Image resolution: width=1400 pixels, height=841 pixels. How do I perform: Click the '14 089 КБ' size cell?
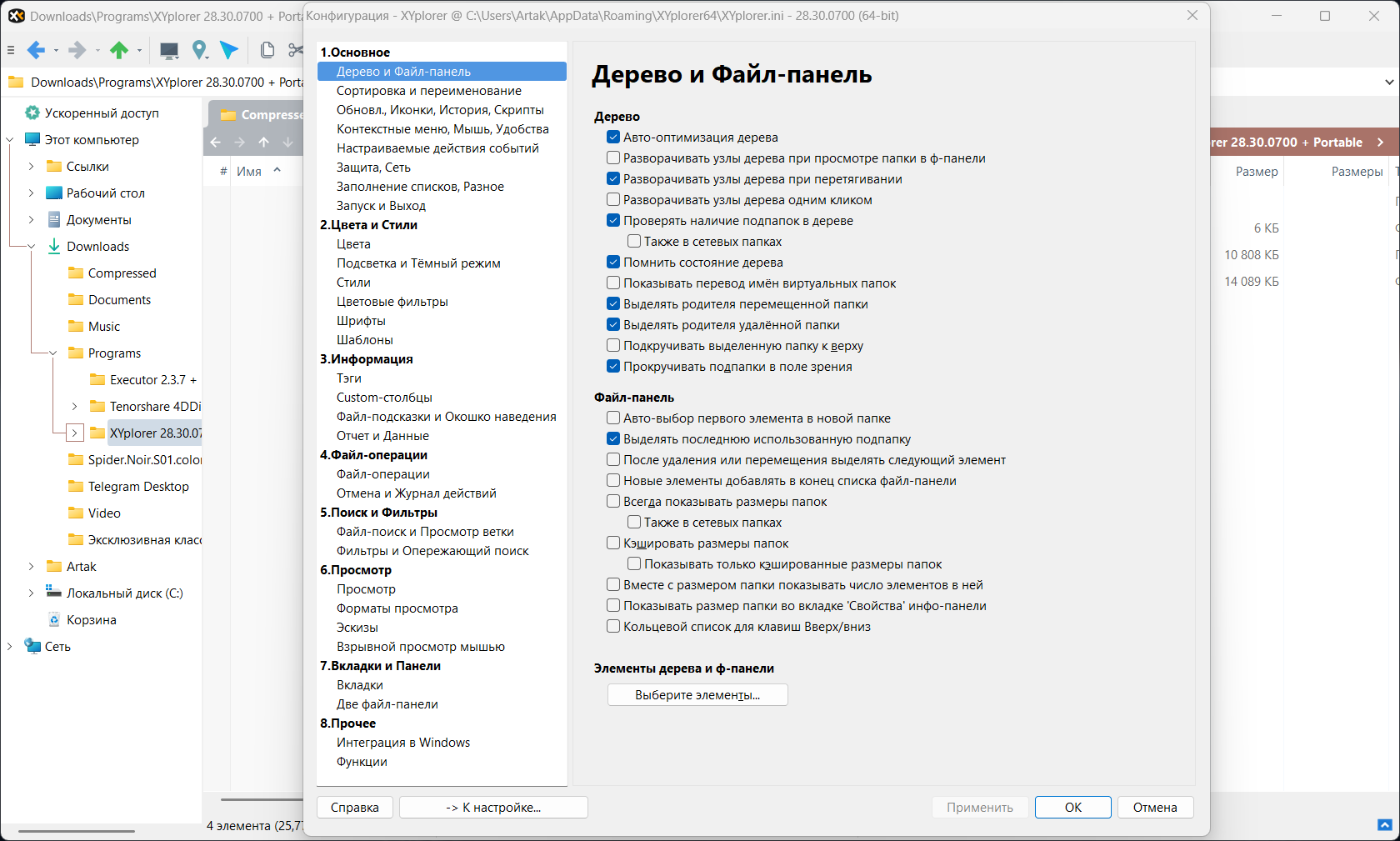pos(1252,282)
